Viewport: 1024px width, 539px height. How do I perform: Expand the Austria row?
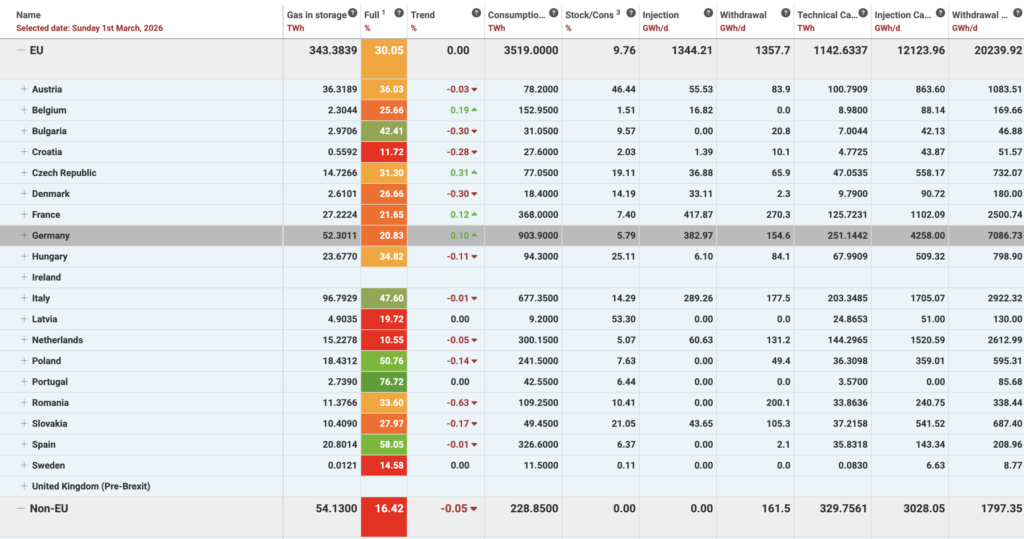tap(24, 90)
